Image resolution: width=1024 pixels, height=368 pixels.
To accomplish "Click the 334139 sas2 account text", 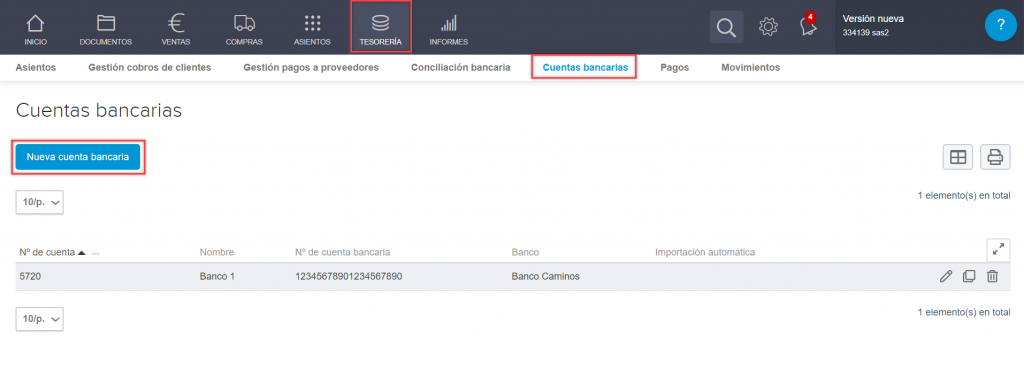I will pos(866,32).
